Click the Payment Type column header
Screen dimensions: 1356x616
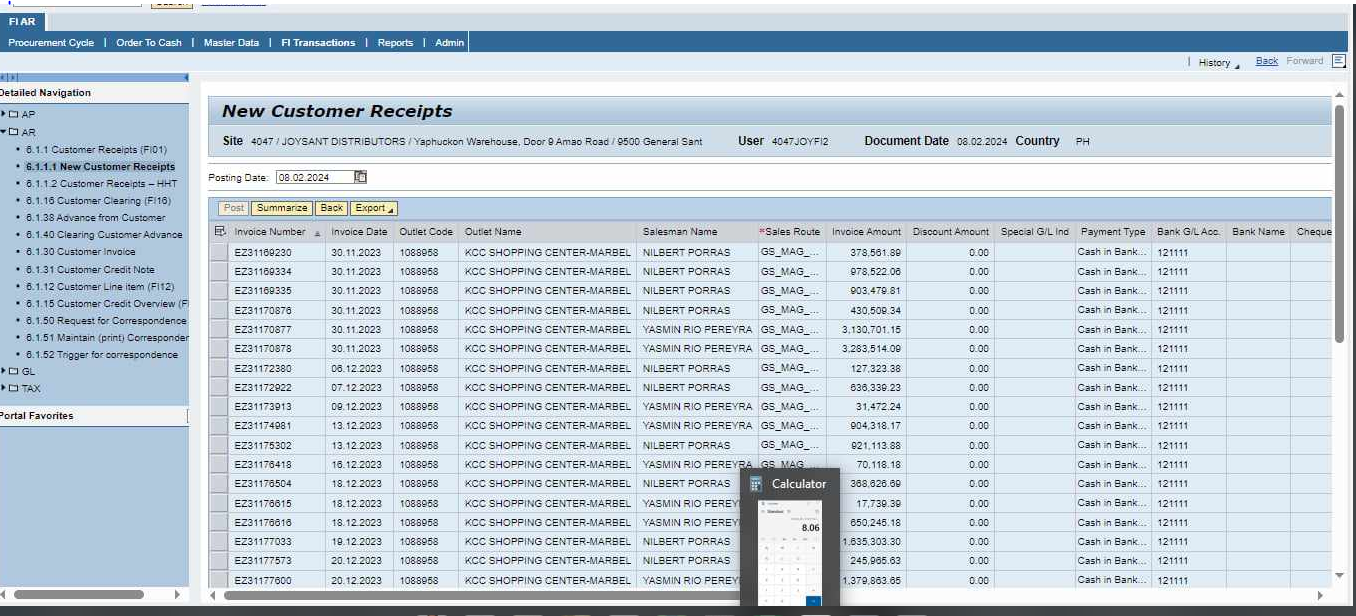click(x=1113, y=231)
